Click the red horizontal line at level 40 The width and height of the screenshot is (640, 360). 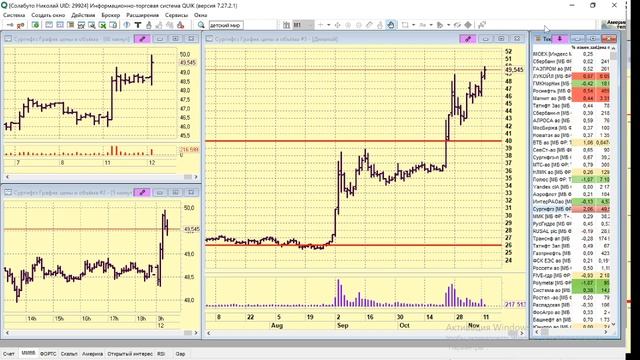353,141
